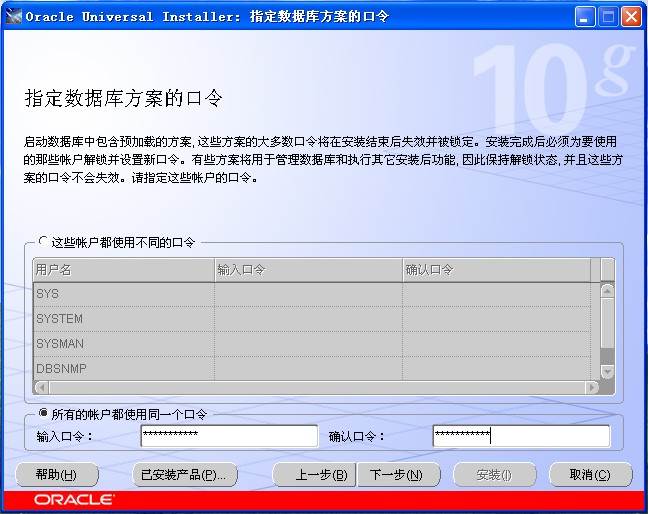The width and height of the screenshot is (648, 514).
Task: Click the table's scroll left arrow
Action: click(x=42, y=388)
